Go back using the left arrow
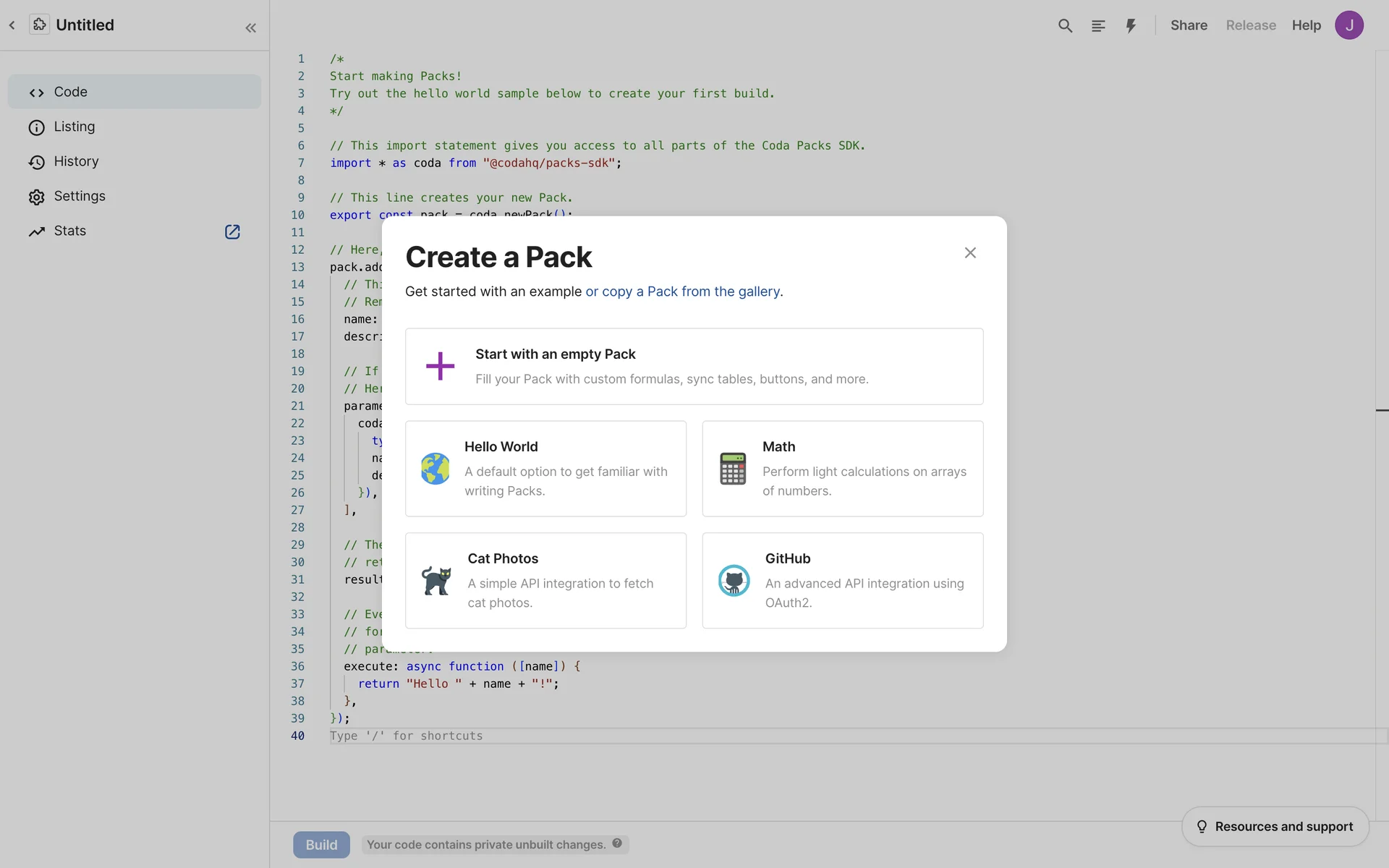Image resolution: width=1389 pixels, height=868 pixels. pos(12,25)
